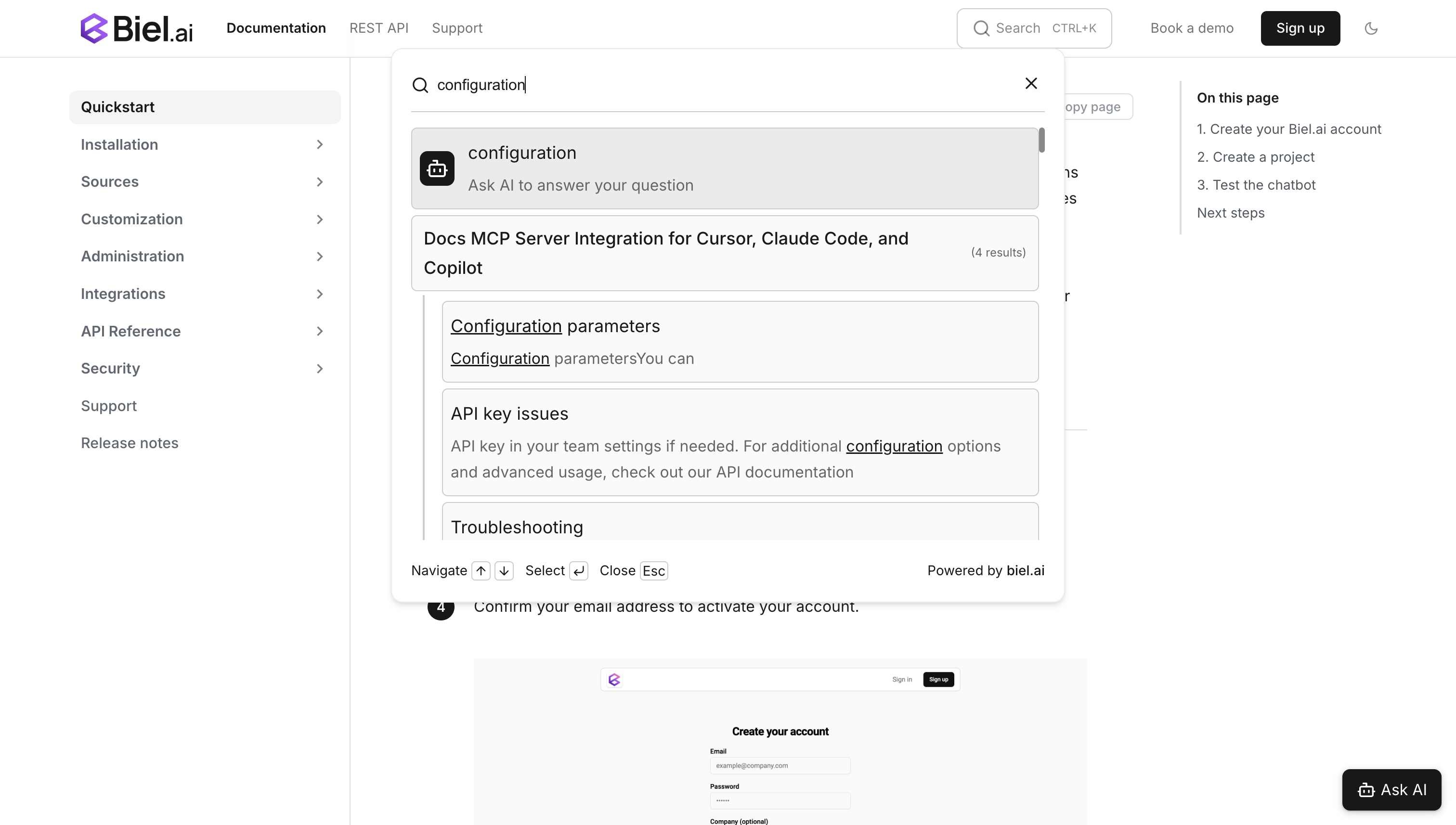Click the Sign up button
This screenshot has width=1456, height=825.
coord(1300,28)
